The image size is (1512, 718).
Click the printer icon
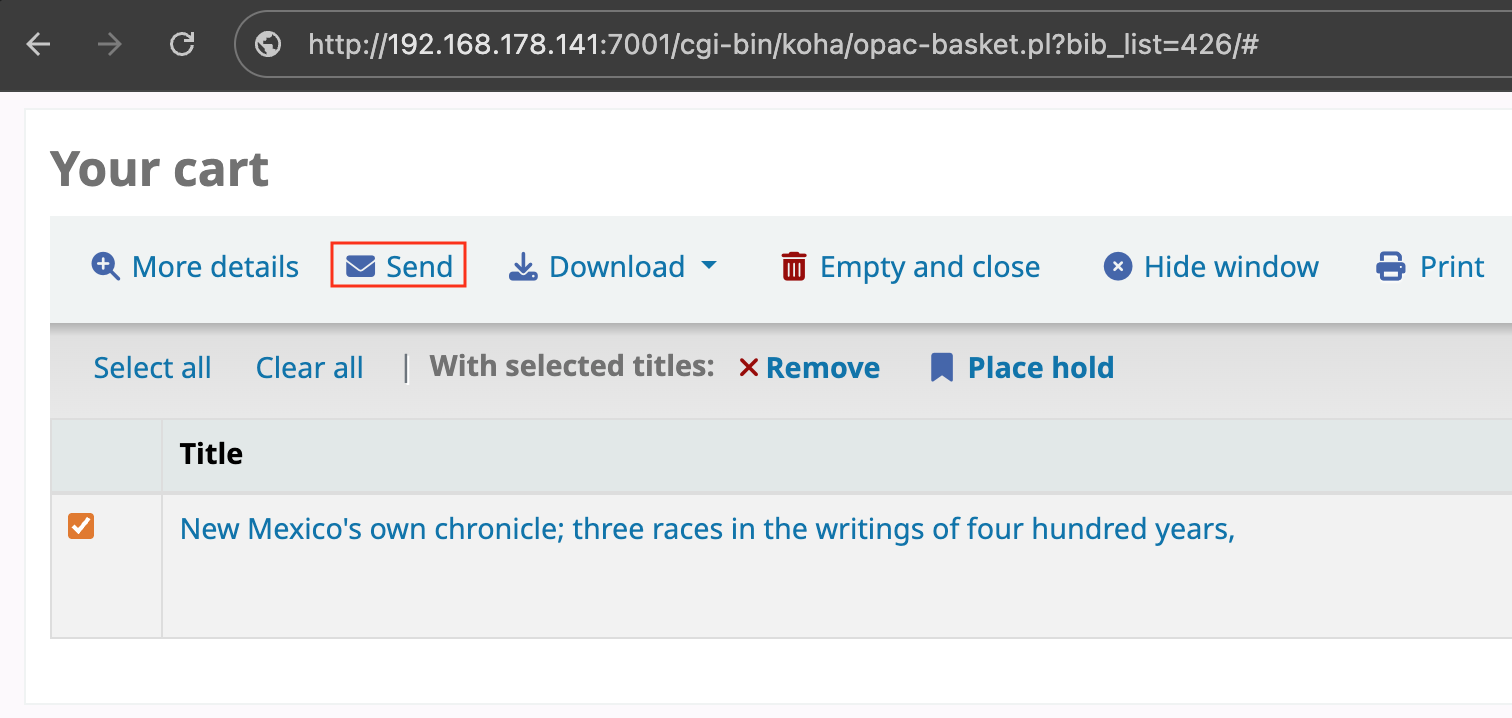click(x=1391, y=266)
